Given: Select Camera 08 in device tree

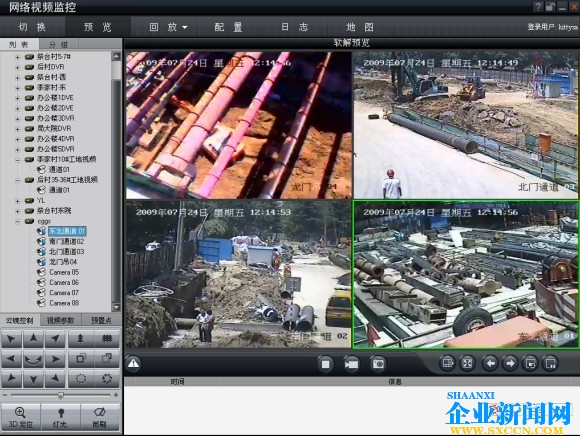Looking at the screenshot, I should click(x=64, y=303).
